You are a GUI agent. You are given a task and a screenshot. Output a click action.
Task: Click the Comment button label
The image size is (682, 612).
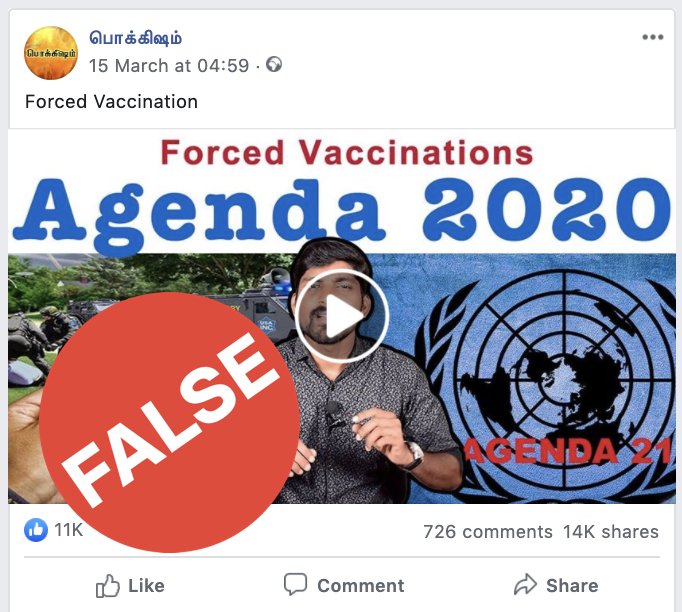point(361,586)
